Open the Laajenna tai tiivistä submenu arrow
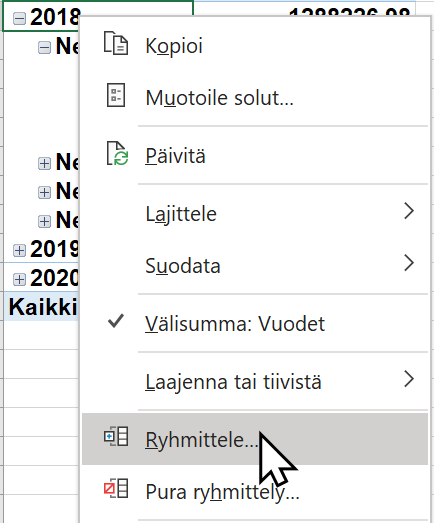 pyautogui.click(x=409, y=379)
